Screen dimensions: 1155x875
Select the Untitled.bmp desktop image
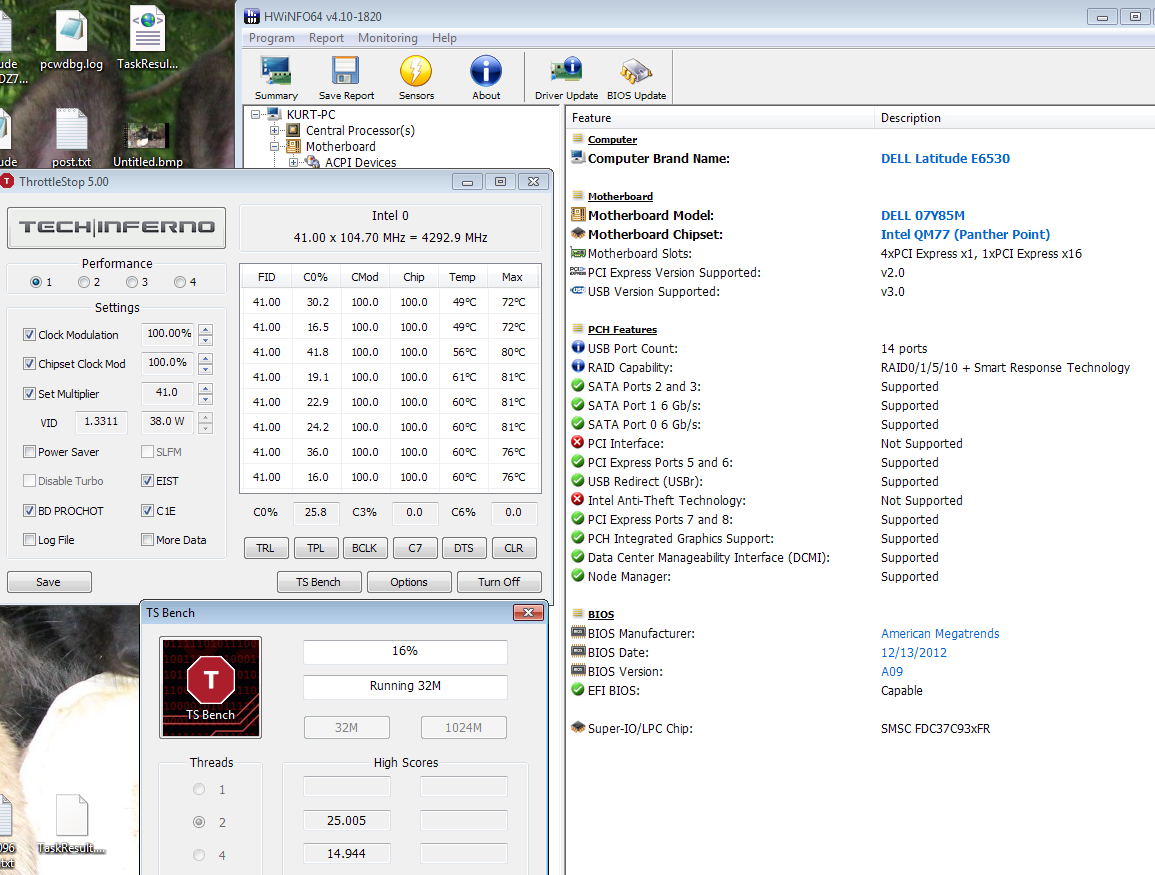(147, 143)
